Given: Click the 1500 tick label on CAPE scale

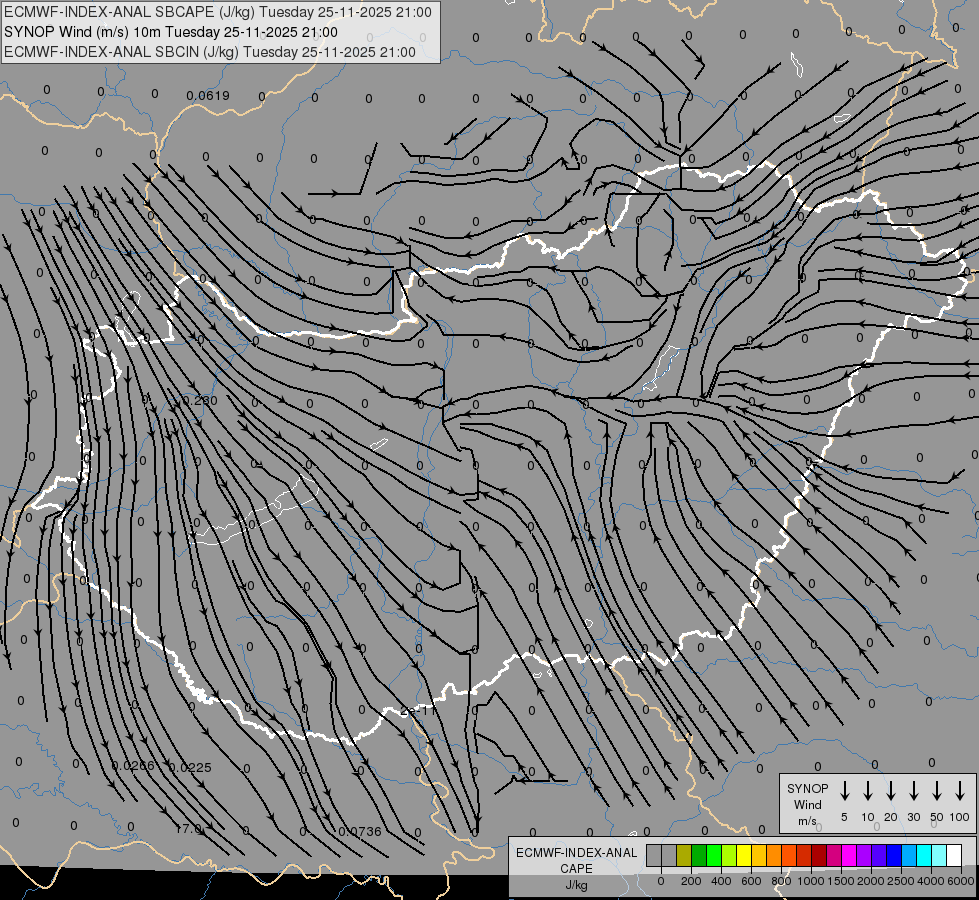Looking at the screenshot, I should pyautogui.click(x=841, y=881).
